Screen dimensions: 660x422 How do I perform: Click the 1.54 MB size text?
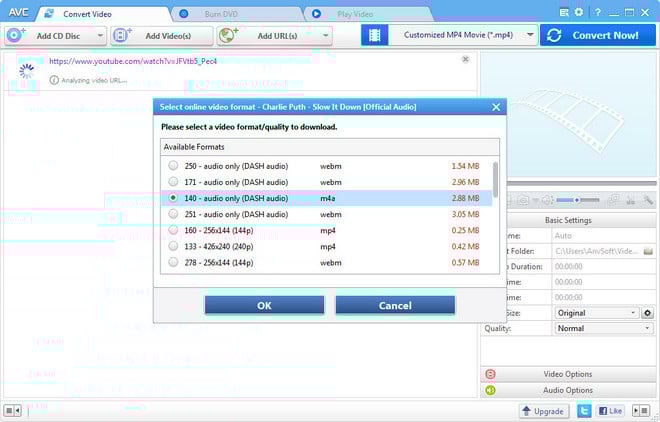pos(465,166)
